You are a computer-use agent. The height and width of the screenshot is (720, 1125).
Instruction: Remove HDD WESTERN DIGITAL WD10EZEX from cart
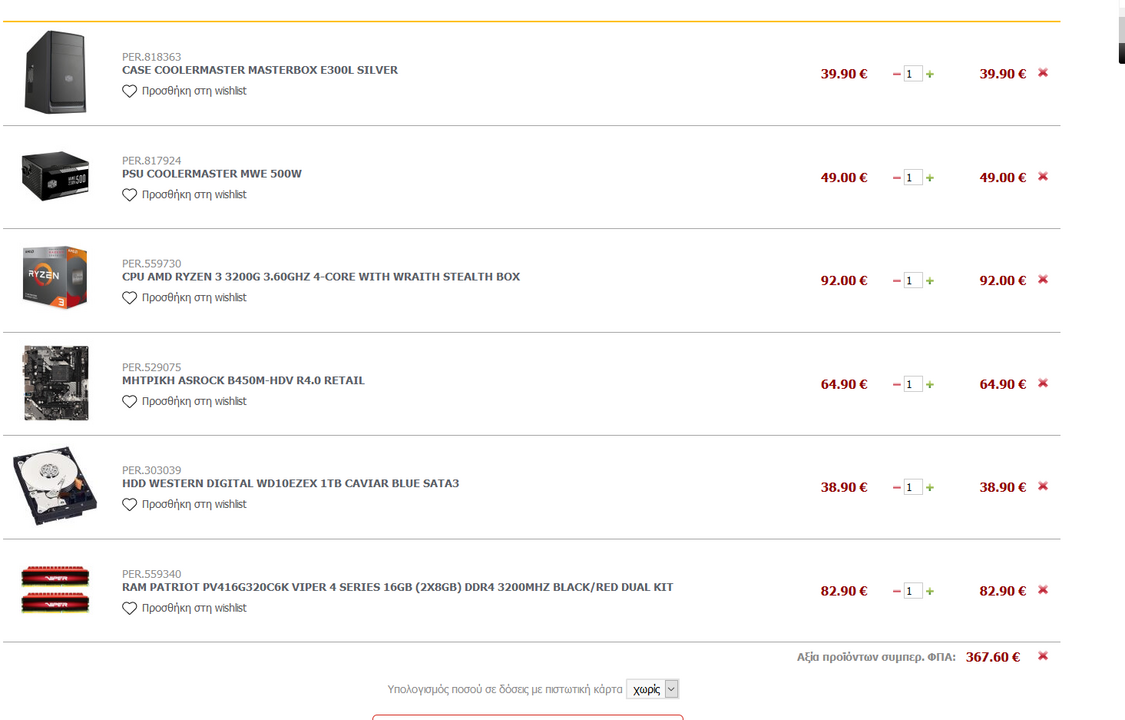1043,486
